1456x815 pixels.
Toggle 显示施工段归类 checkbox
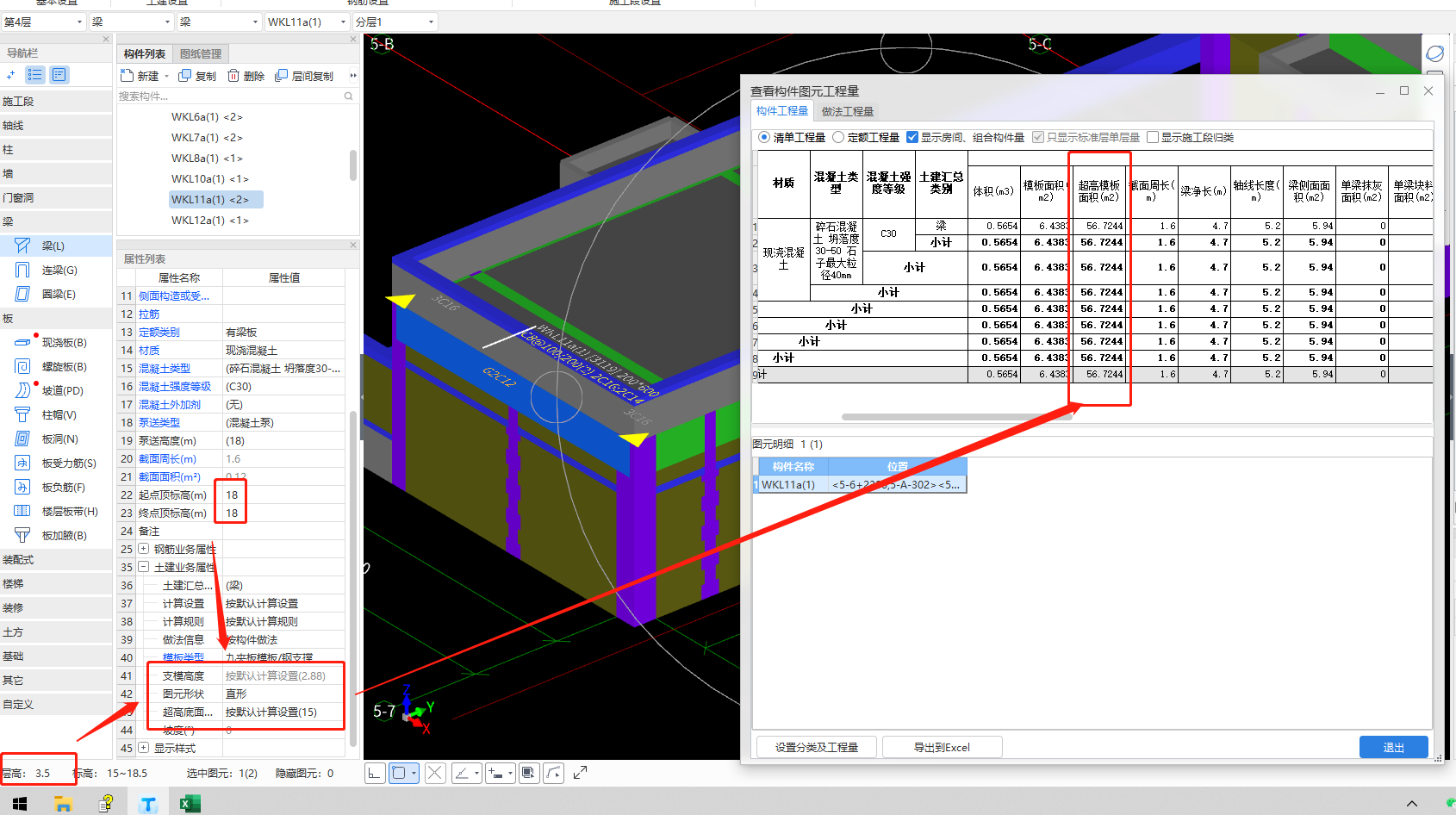(x=1153, y=137)
